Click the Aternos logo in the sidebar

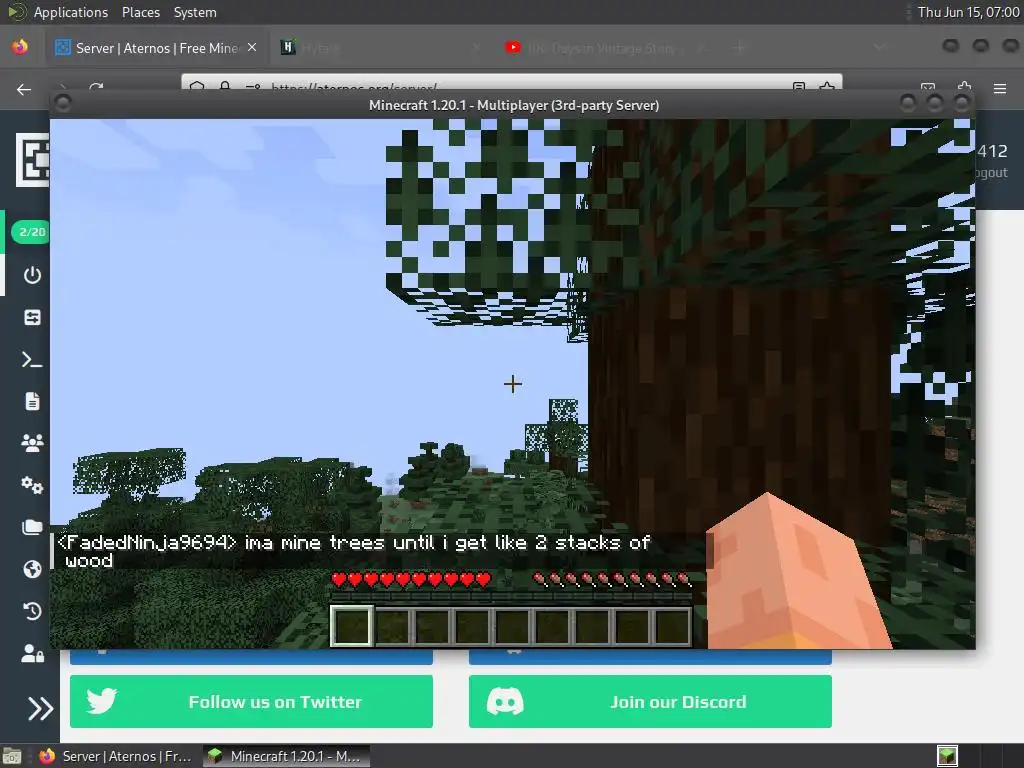coord(33,160)
